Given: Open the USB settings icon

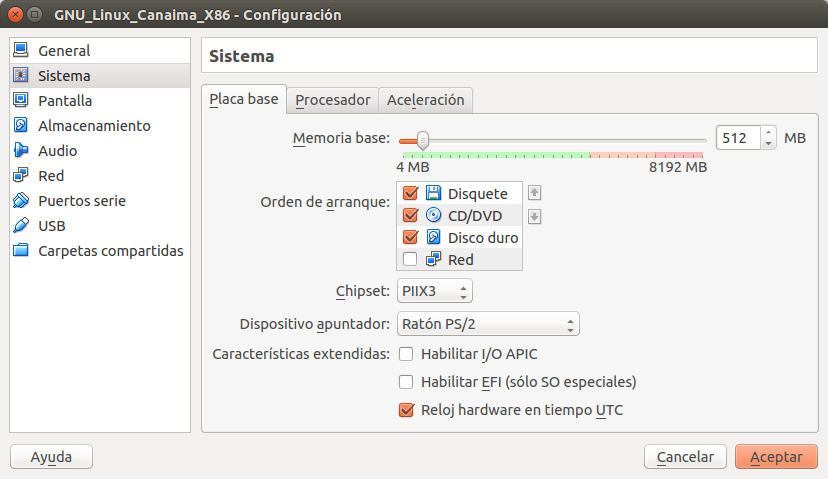Looking at the screenshot, I should (20, 226).
